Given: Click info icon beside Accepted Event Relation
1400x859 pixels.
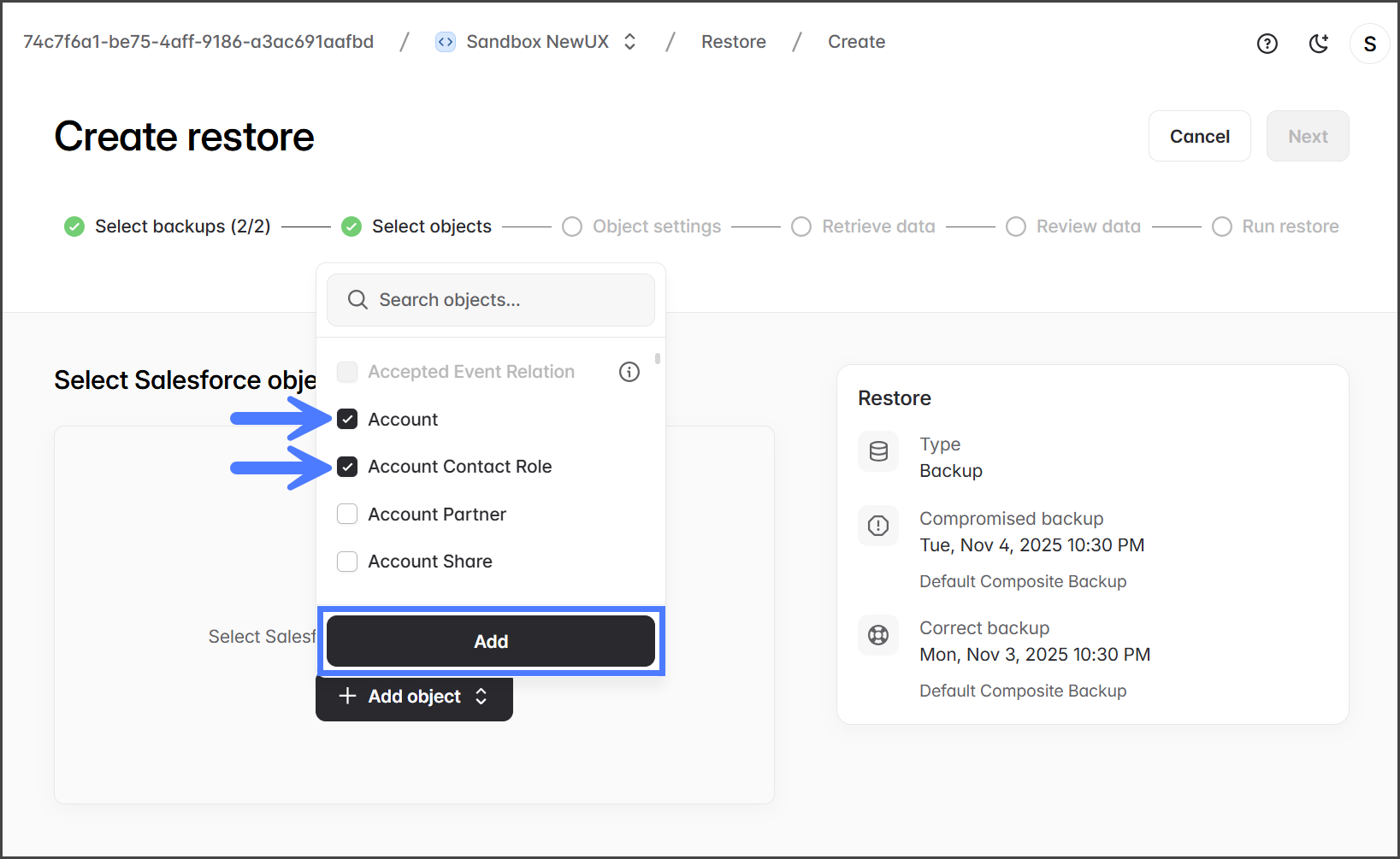Looking at the screenshot, I should point(629,372).
